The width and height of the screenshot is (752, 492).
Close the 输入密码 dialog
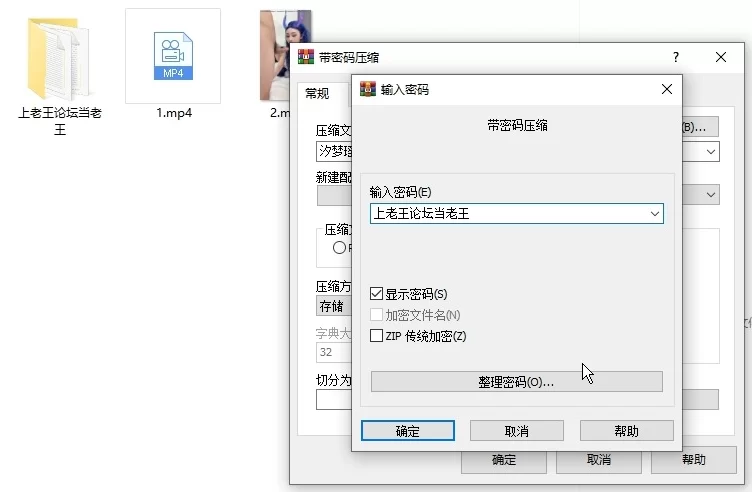click(x=667, y=89)
